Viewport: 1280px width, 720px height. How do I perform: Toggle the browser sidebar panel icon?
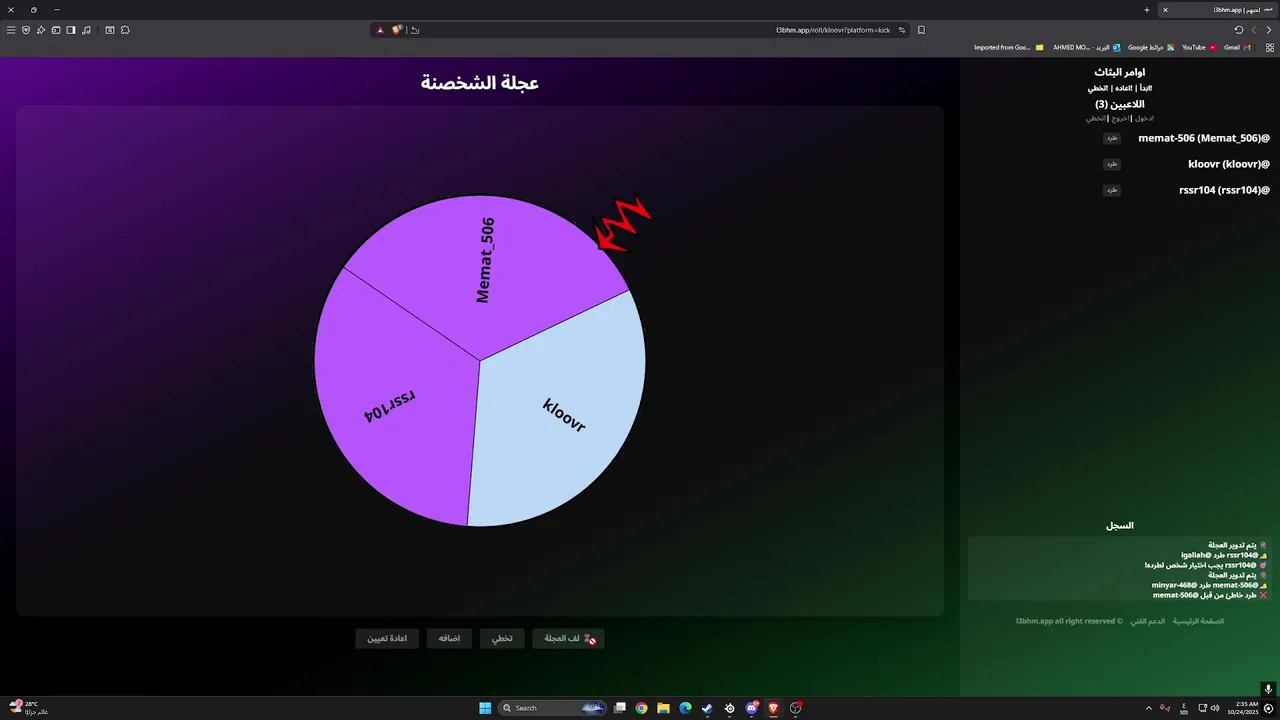[71, 30]
